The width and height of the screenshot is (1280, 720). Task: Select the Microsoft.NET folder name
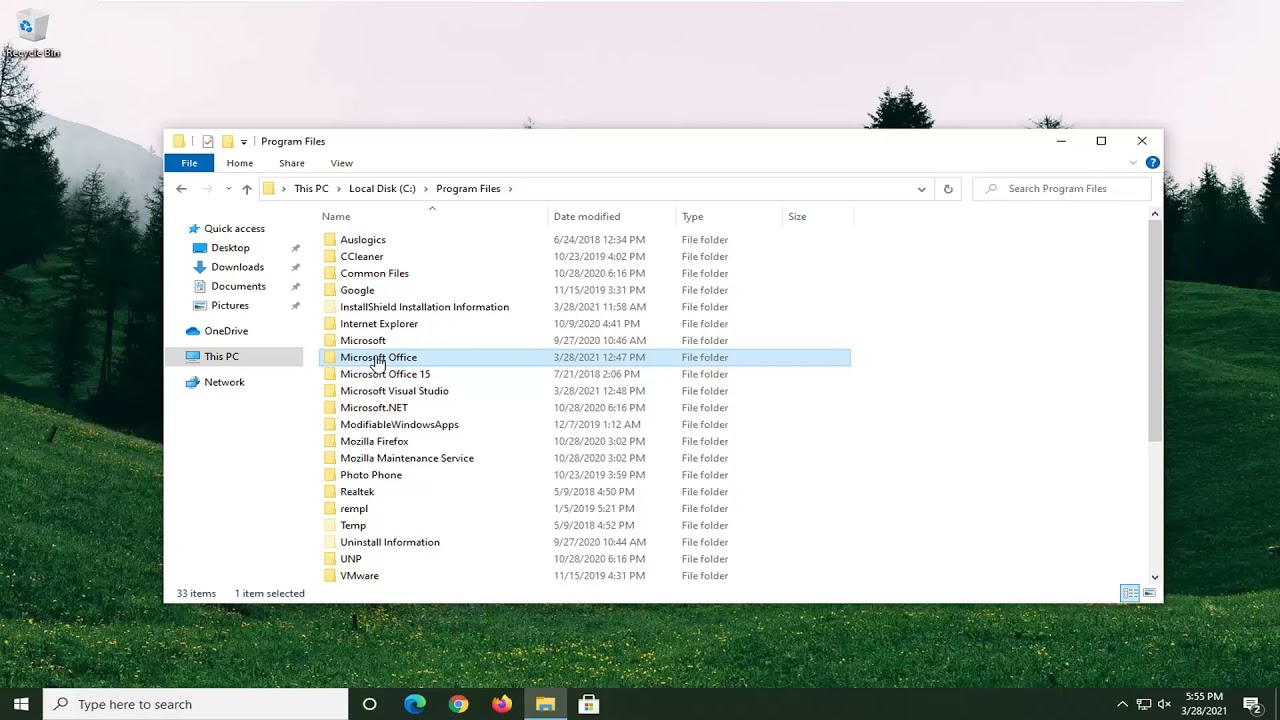click(x=374, y=408)
